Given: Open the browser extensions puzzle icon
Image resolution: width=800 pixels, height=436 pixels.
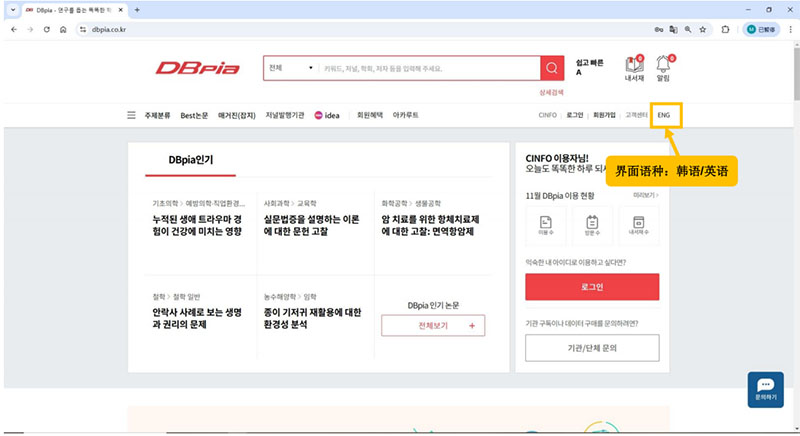Looking at the screenshot, I should (725, 30).
